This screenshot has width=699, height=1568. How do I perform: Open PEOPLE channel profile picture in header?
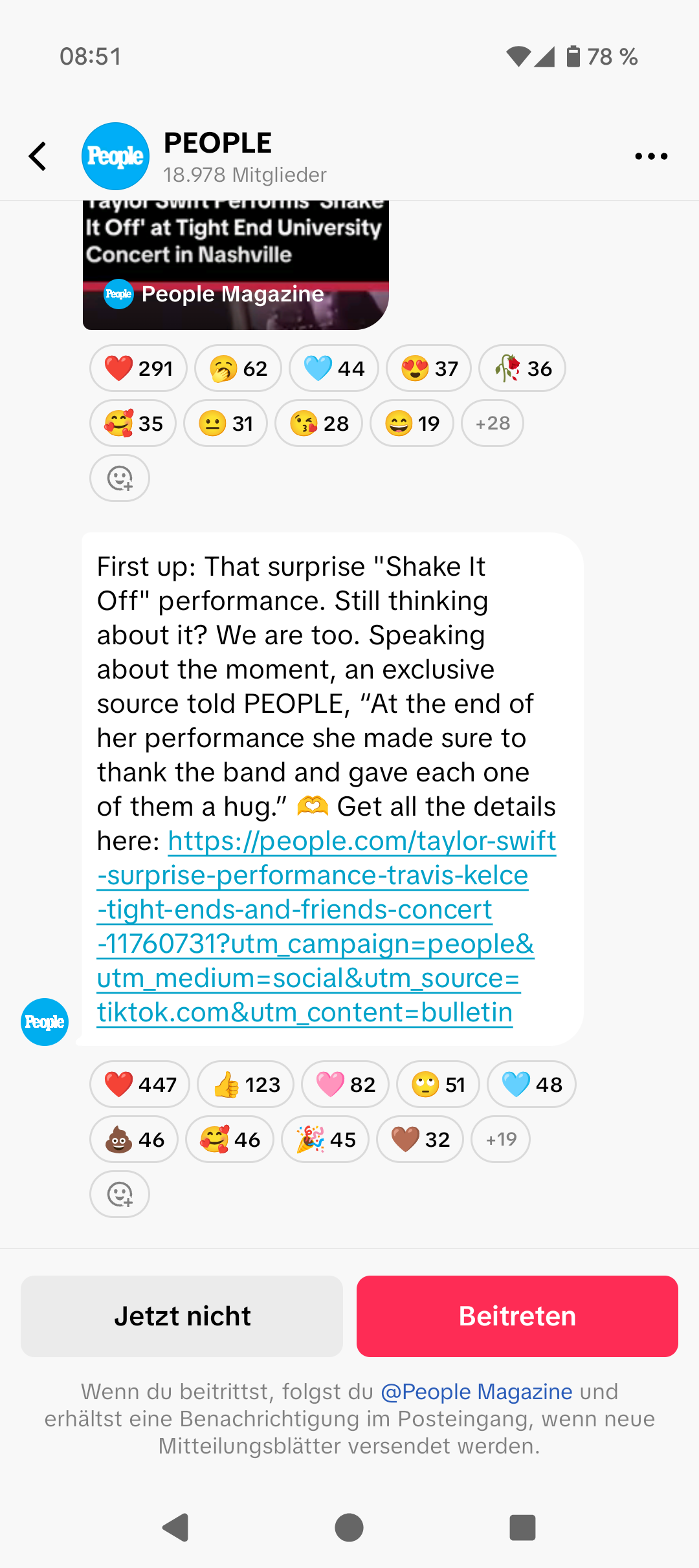pos(115,157)
